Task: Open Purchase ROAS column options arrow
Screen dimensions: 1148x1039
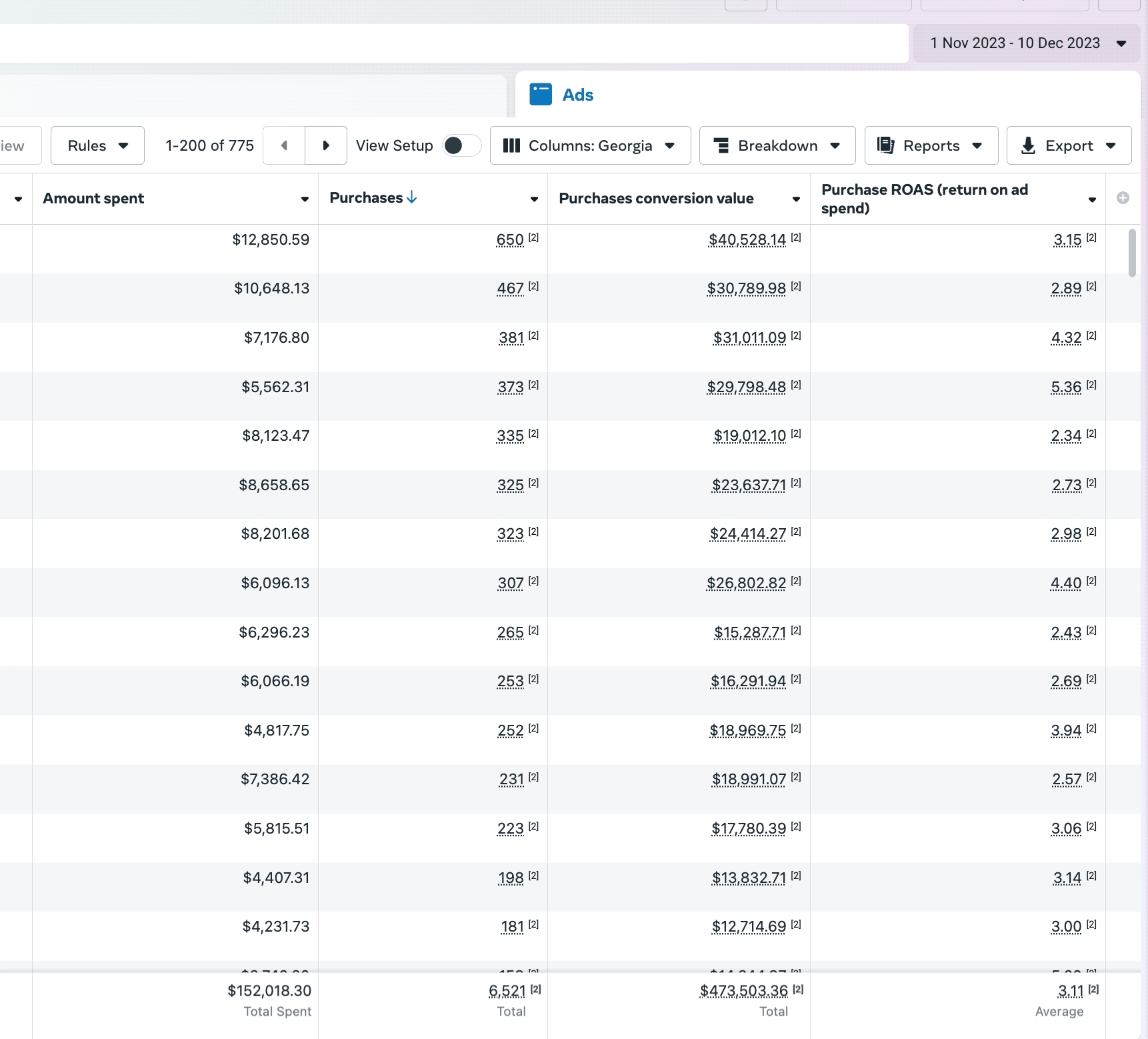Action: pos(1092,199)
